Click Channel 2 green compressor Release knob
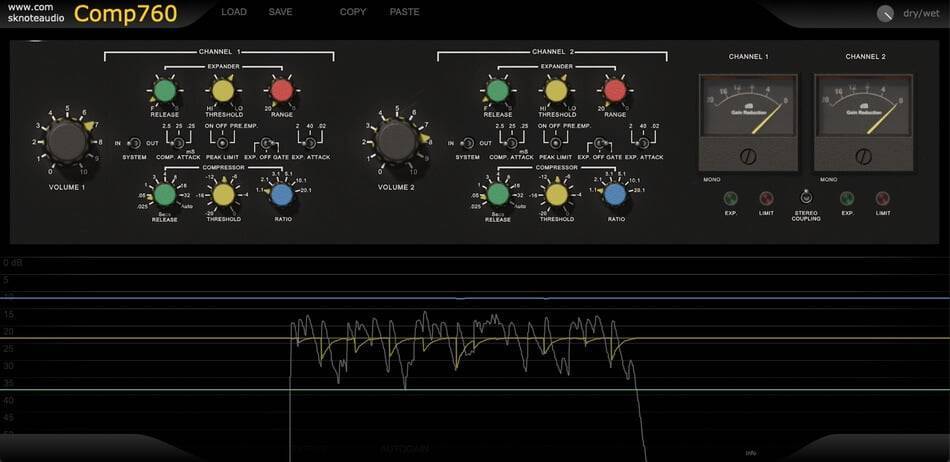950x462 pixels. (498, 194)
